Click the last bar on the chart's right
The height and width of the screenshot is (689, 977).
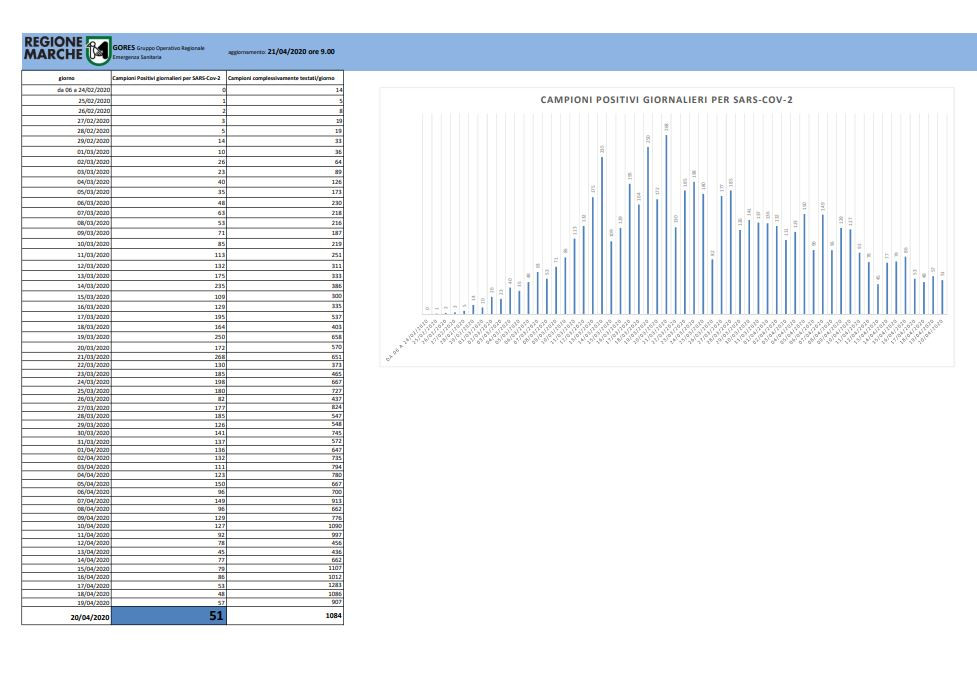(942, 297)
